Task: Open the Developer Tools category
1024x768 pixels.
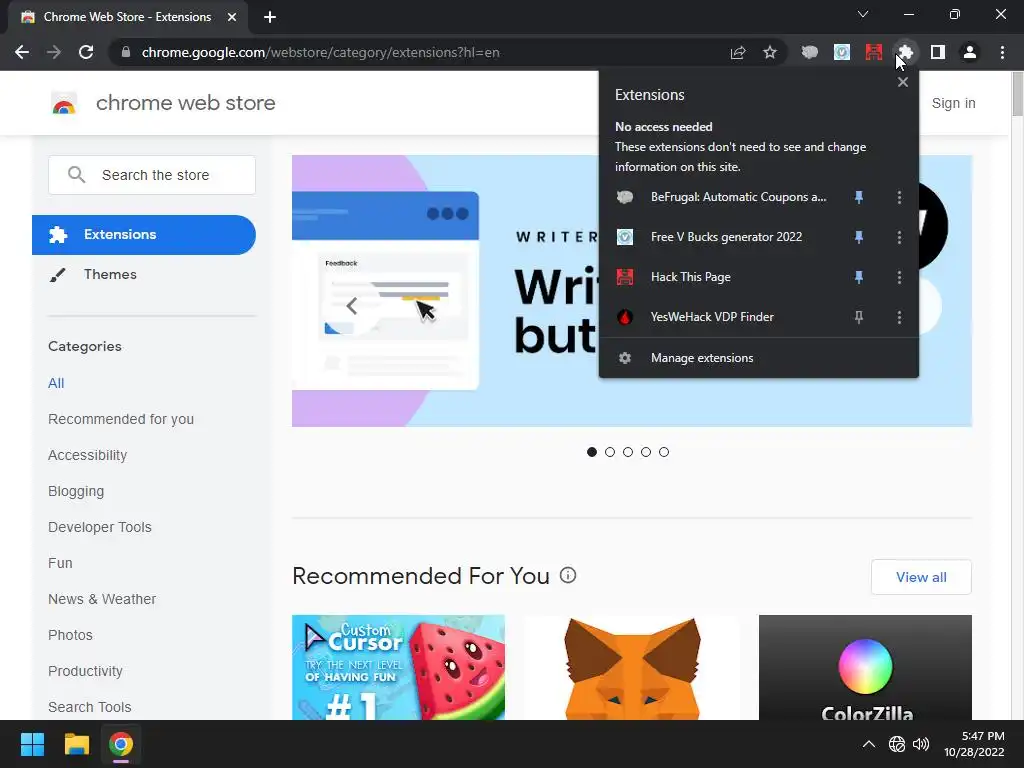Action: click(x=99, y=527)
